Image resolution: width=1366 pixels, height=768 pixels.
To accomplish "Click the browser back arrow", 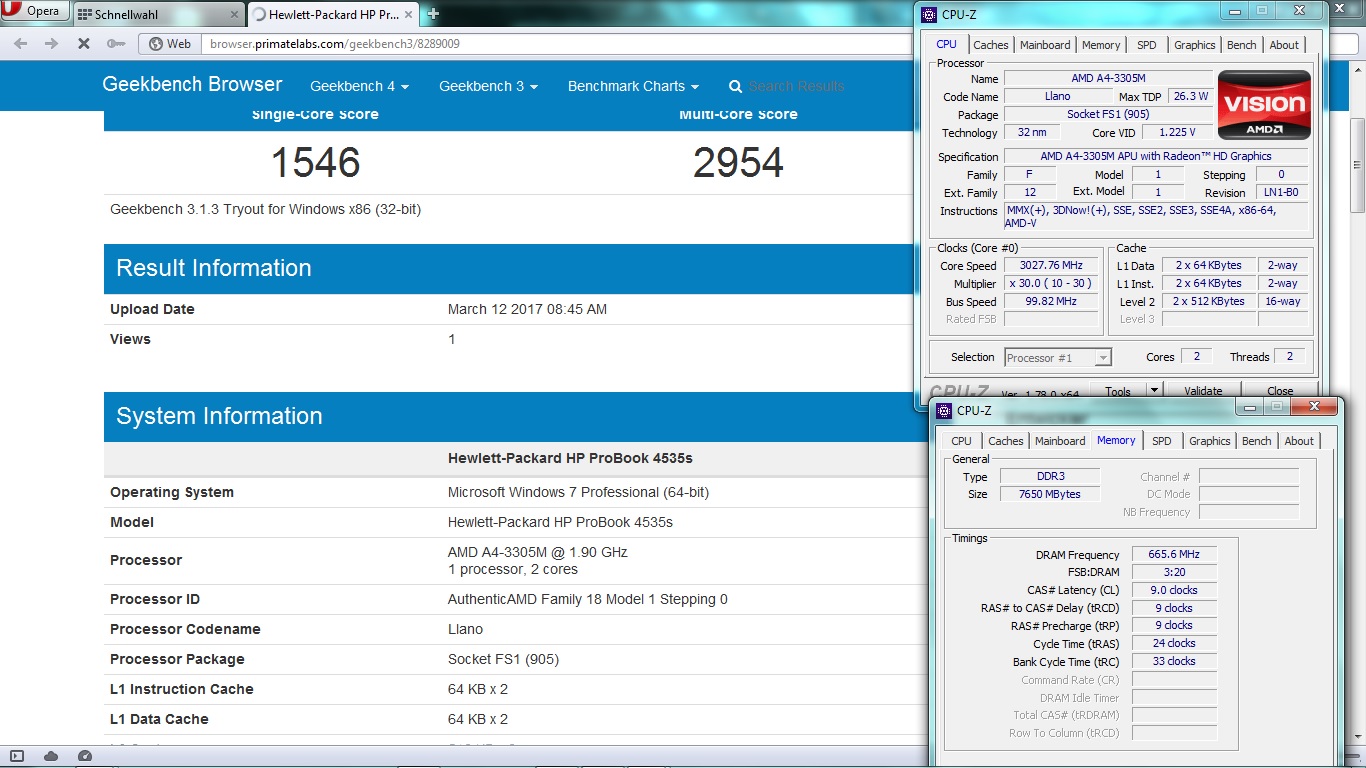I will pyautogui.click(x=20, y=44).
